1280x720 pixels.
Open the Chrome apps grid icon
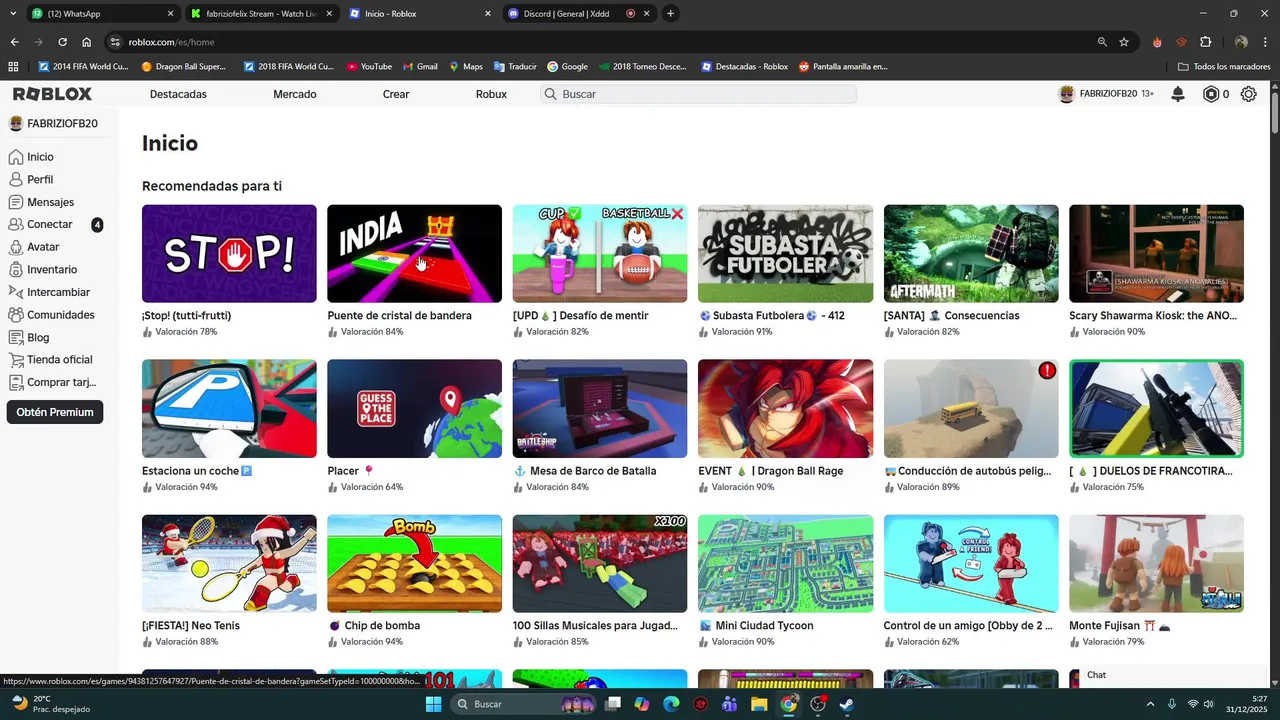pos(13,67)
